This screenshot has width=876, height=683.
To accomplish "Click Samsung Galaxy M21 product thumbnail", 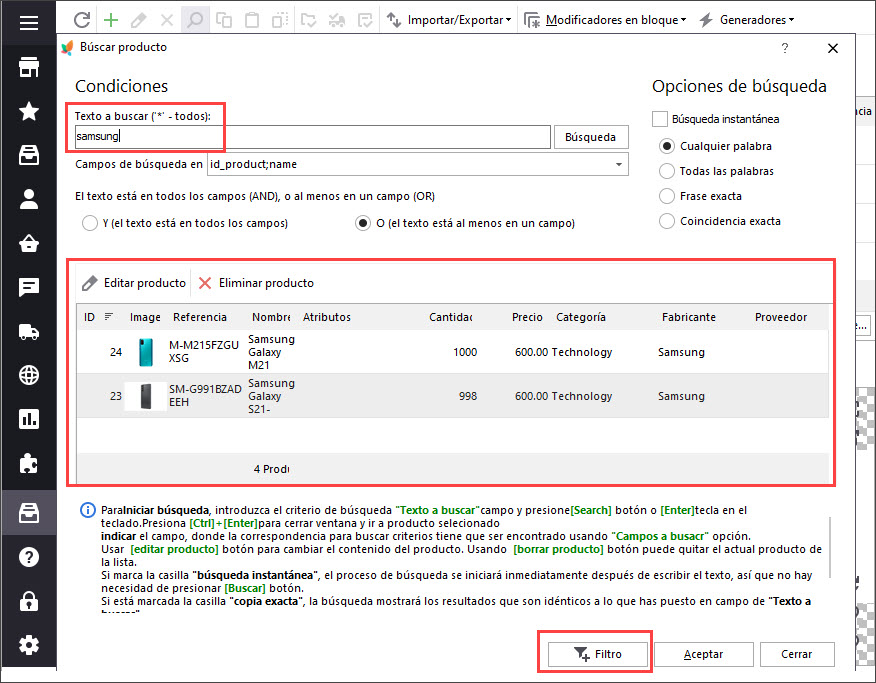I will [145, 352].
